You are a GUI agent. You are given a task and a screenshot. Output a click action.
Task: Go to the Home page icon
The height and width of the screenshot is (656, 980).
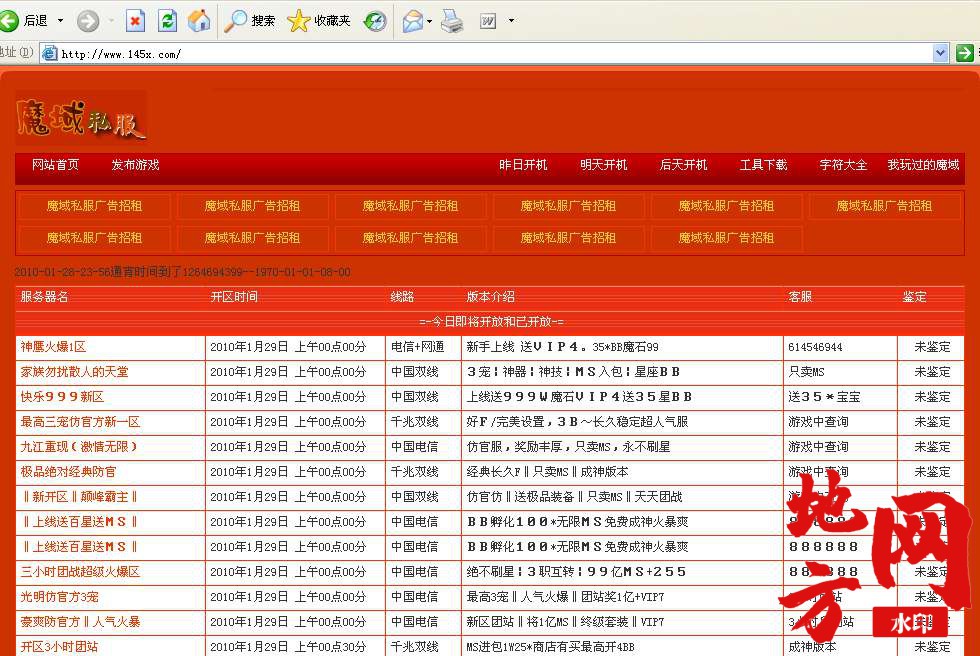(199, 21)
